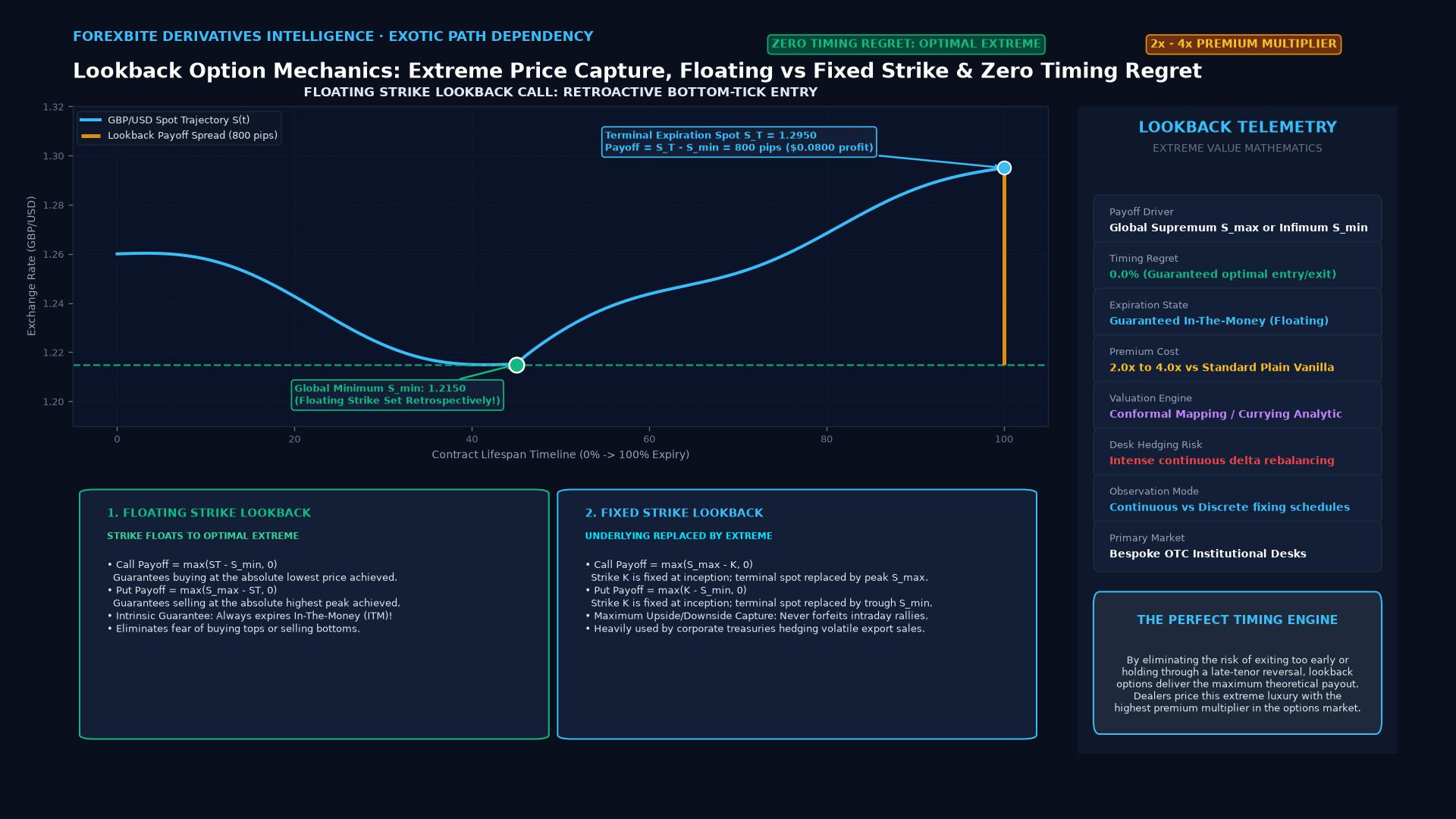Click 'EXTREME VALUE MATHEMATICS' subtitle
Image resolution: width=1456 pixels, height=819 pixels.
(1238, 149)
